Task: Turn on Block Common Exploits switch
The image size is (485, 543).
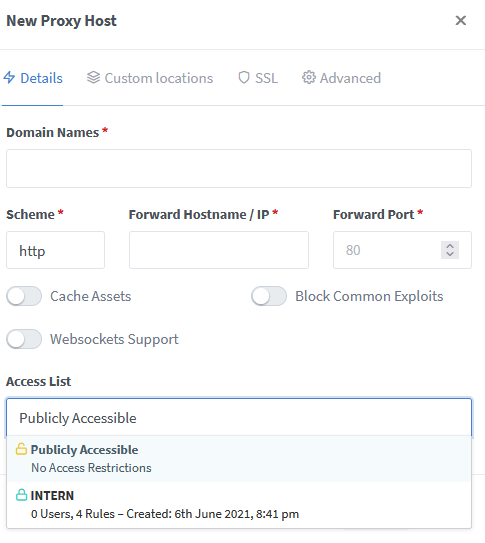Action: tap(269, 296)
